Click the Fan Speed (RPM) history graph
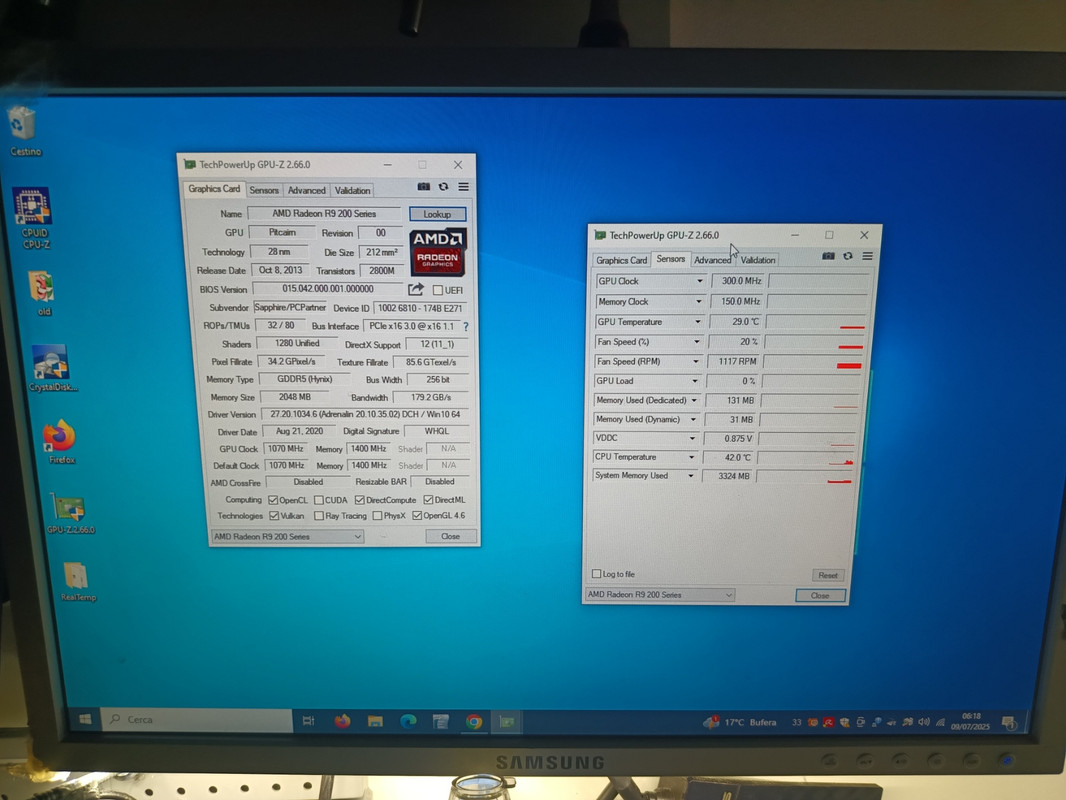 [x=814, y=362]
